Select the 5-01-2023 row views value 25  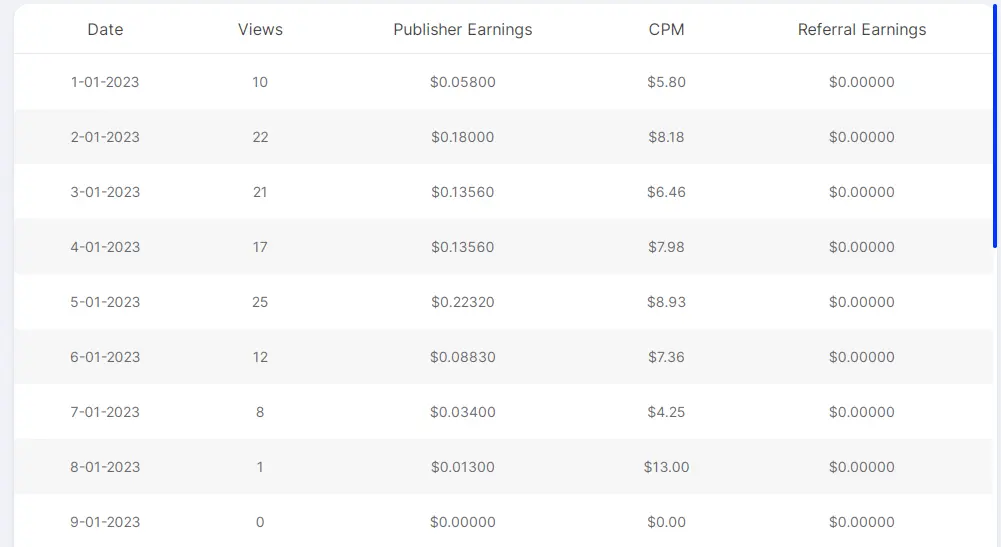click(260, 301)
